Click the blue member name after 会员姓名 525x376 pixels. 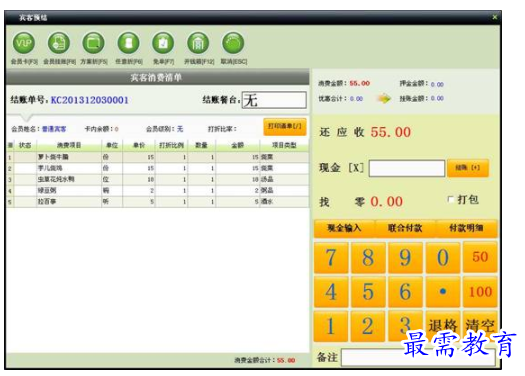pos(54,129)
